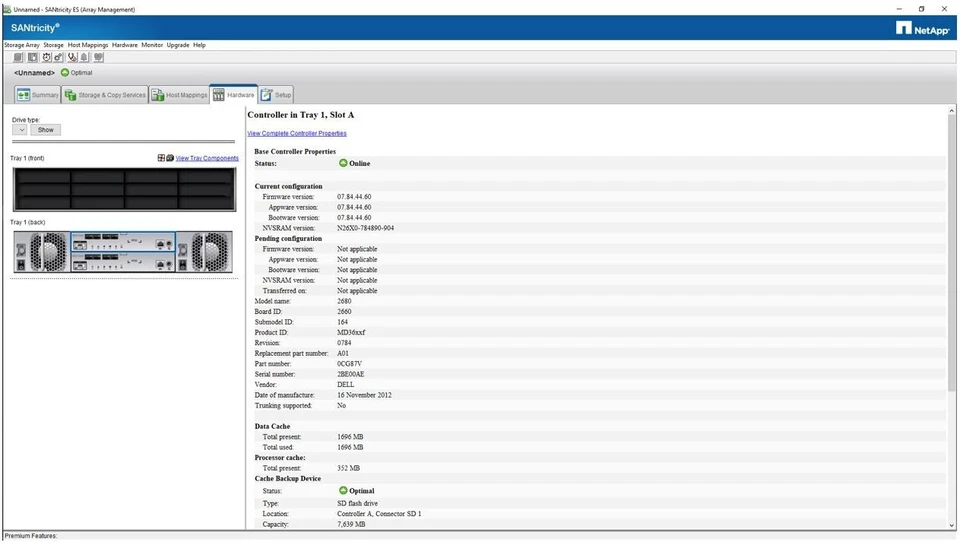Click the Setup tab notepad icon
Viewport: 960px width, 542px height.
tap(266, 95)
